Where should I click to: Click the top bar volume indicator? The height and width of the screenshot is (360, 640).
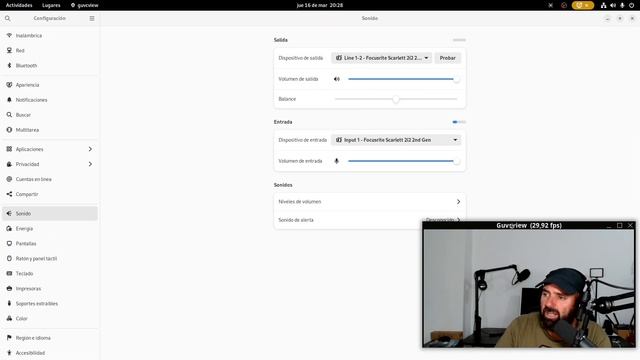[613, 5]
